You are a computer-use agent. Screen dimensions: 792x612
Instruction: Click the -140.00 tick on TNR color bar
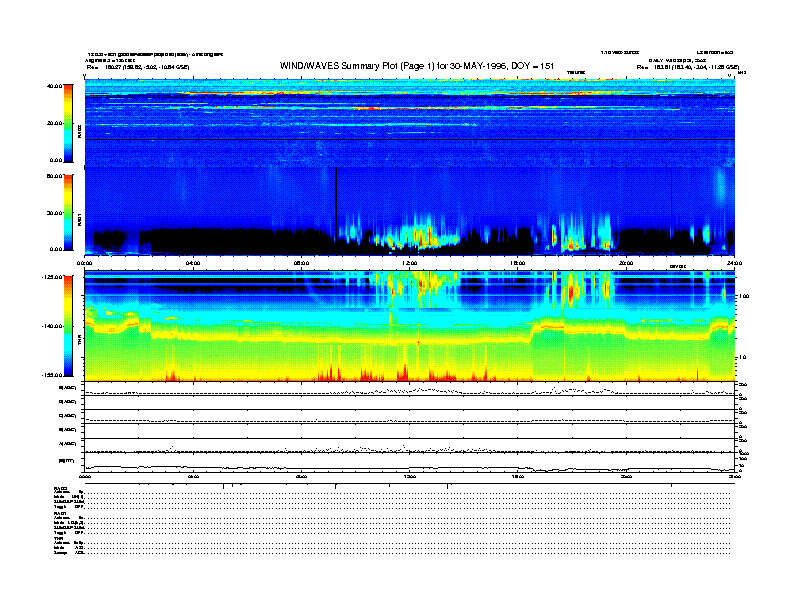tap(52, 326)
